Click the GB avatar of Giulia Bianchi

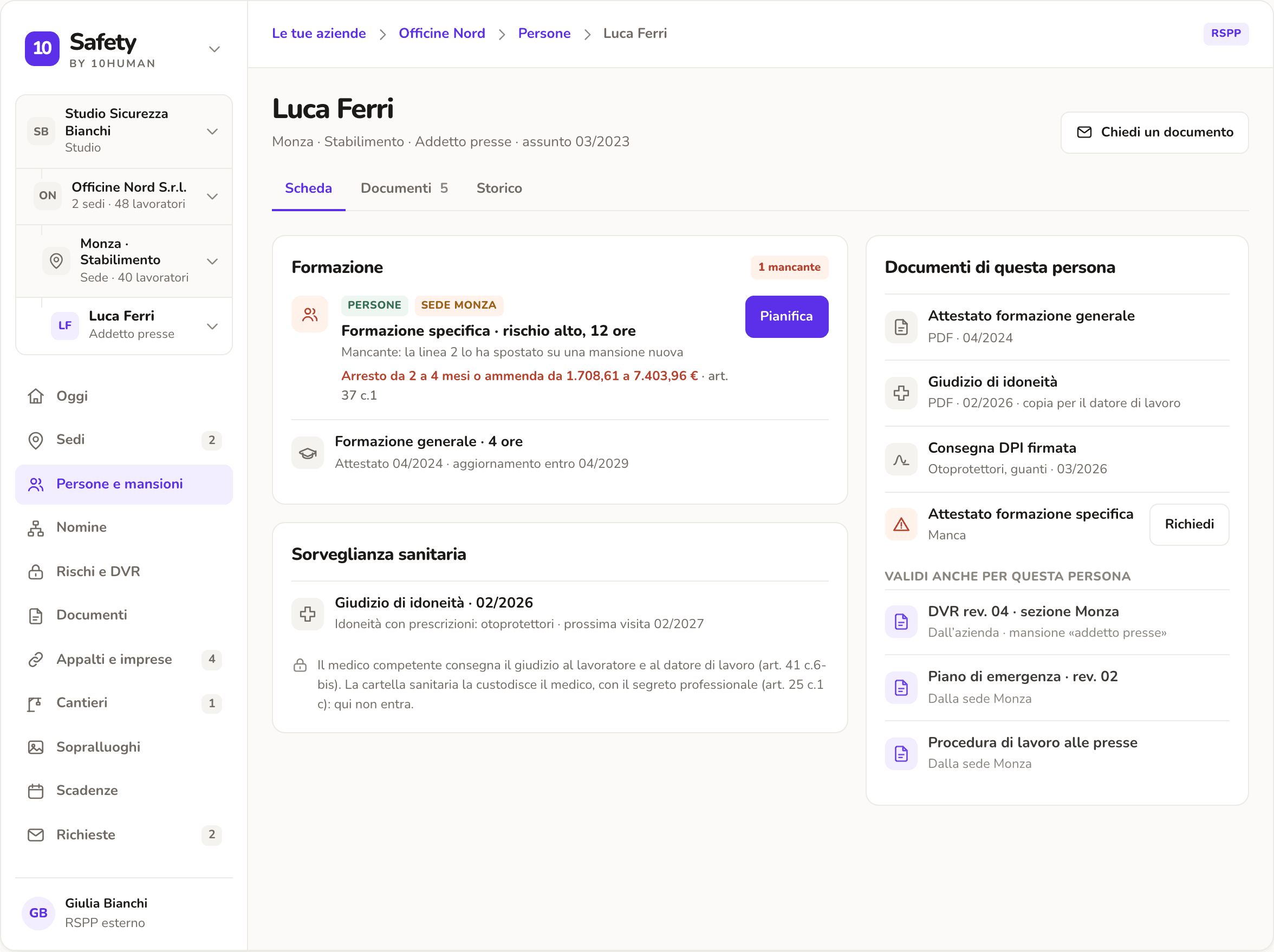coord(38,913)
